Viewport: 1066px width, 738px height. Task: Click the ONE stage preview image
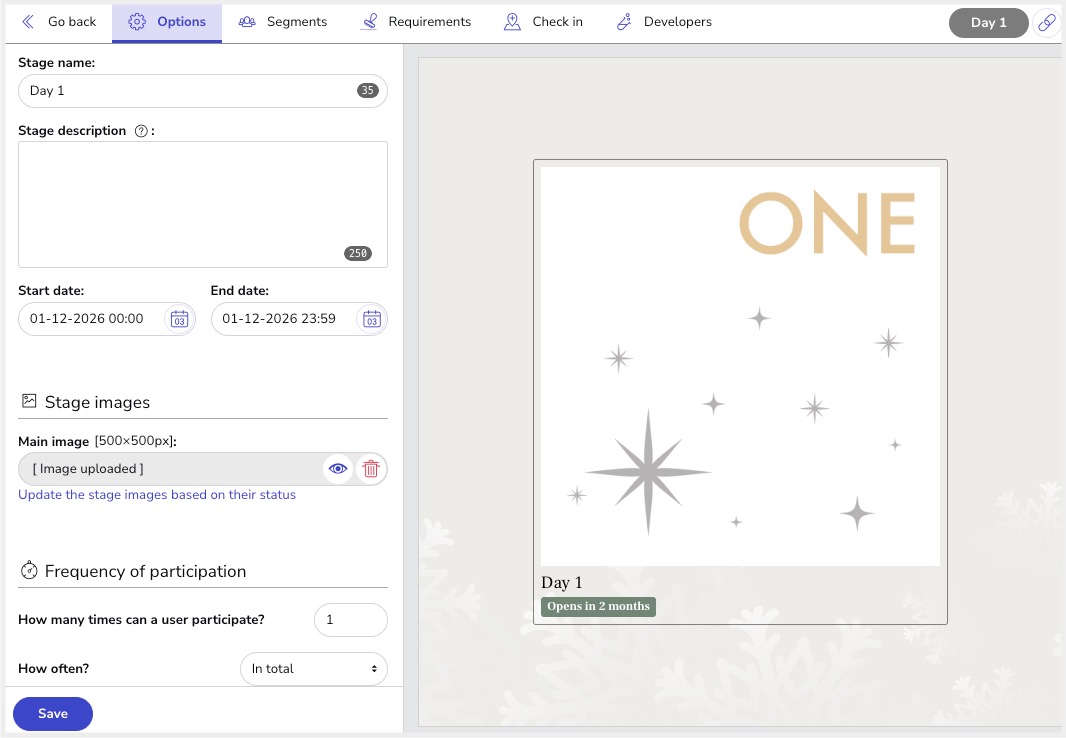(x=740, y=366)
